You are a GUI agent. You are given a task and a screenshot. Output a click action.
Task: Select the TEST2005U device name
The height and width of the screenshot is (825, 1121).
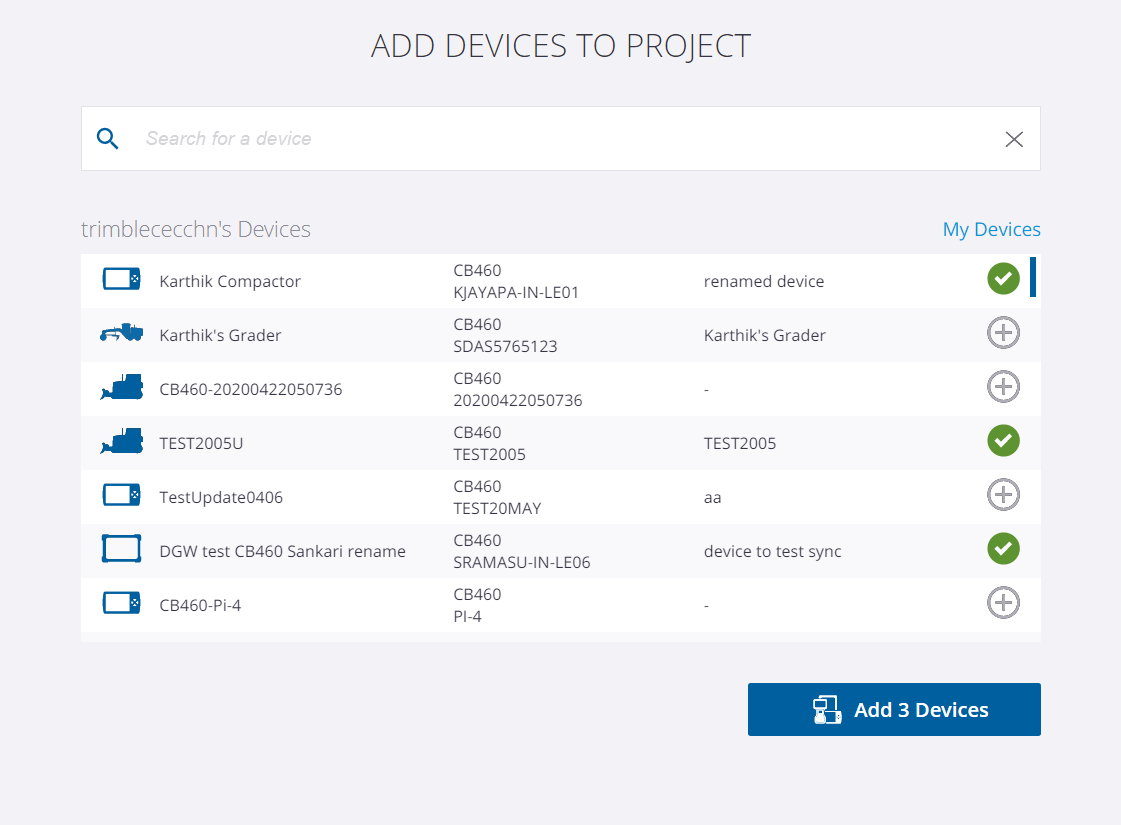(x=201, y=443)
